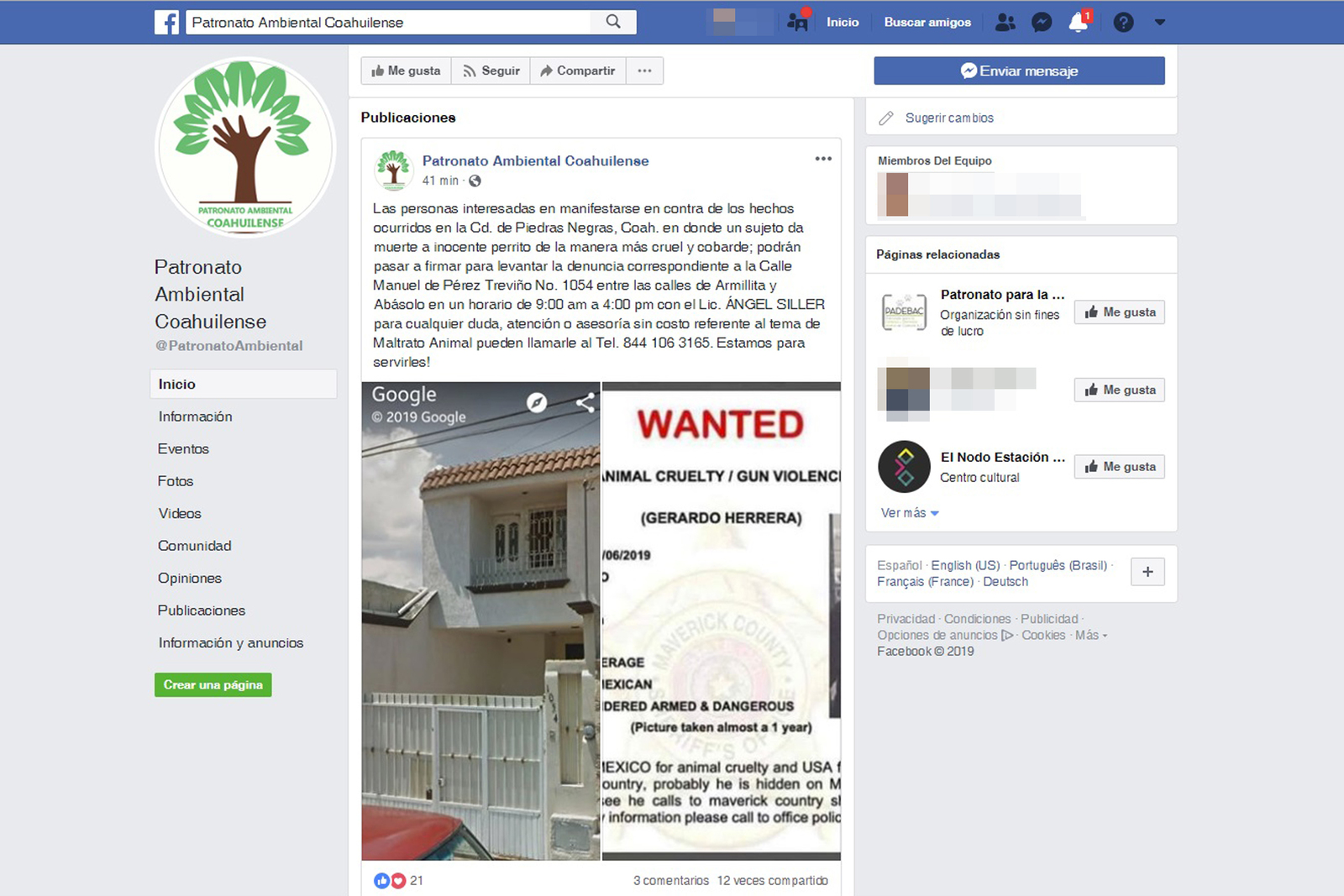Click the compass icon on street view image
Viewport: 1344px width, 896px height.
537,403
